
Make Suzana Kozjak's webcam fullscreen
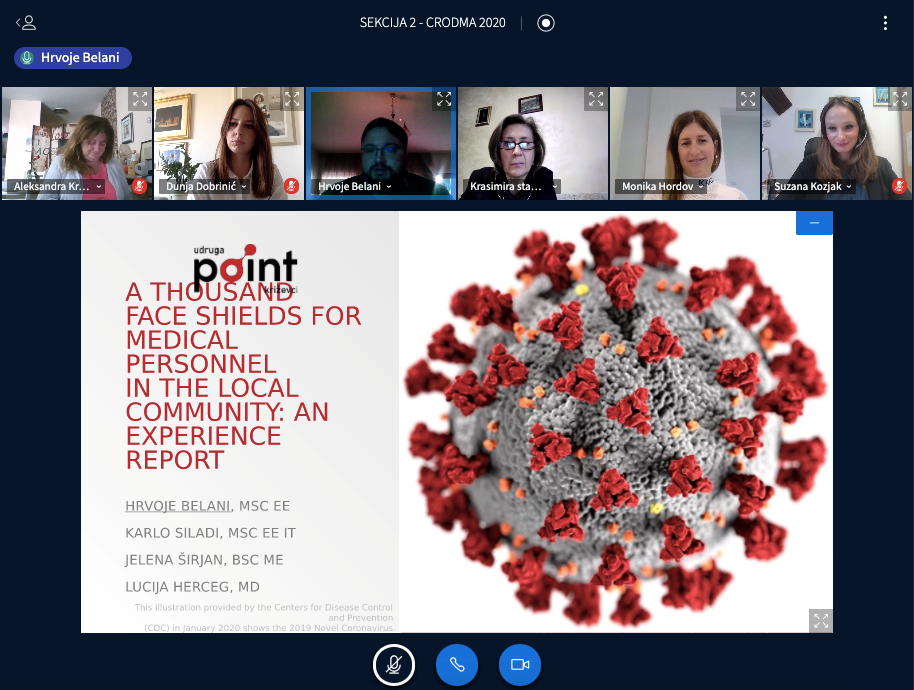[900, 98]
